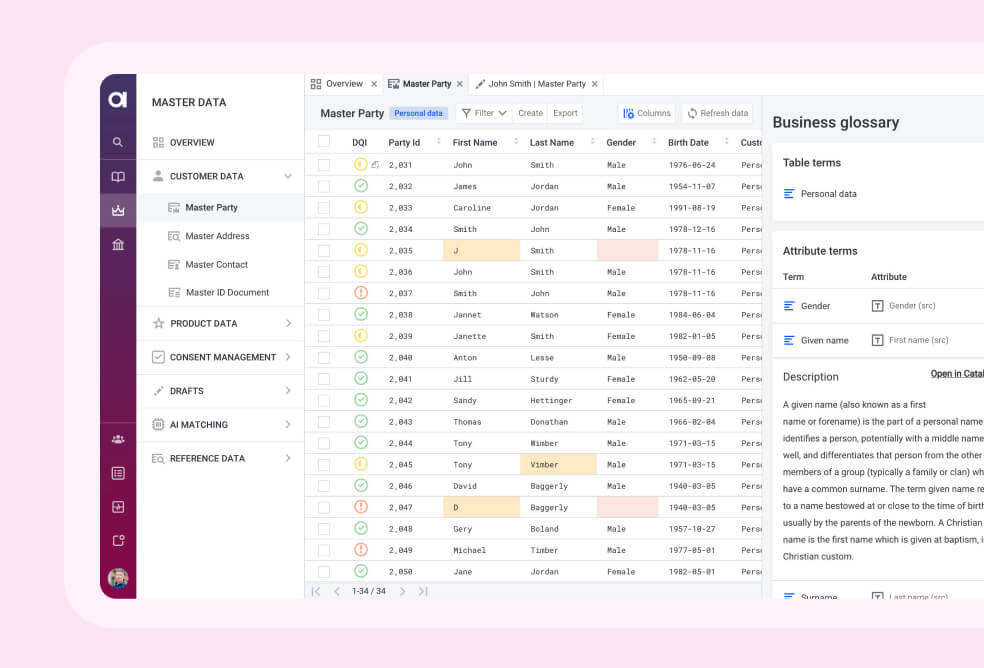This screenshot has height=668, width=984.
Task: Toggle the select-all header checkbox
Action: tap(324, 141)
